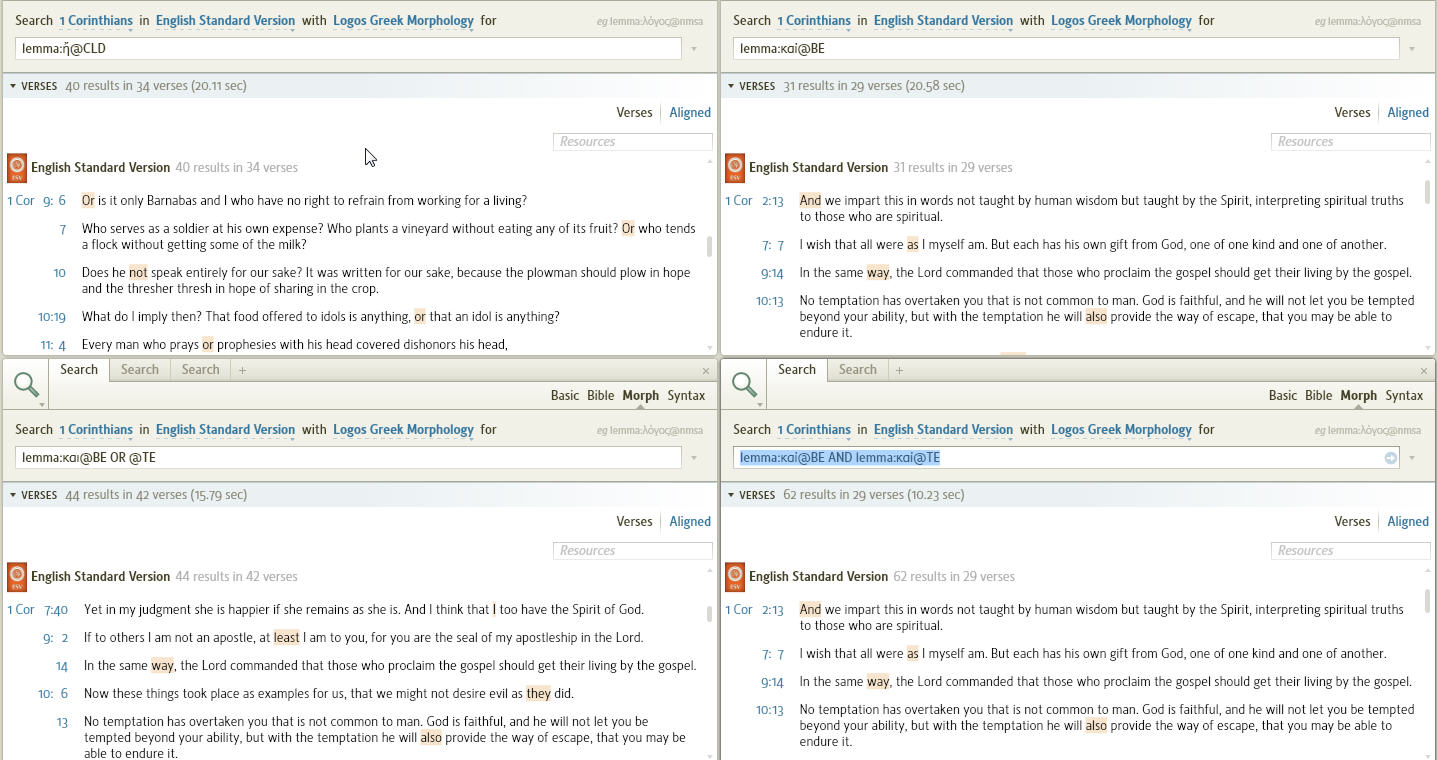Open query history dropdown in the bottom-right panel
This screenshot has height=760, width=1437.
(1412, 458)
